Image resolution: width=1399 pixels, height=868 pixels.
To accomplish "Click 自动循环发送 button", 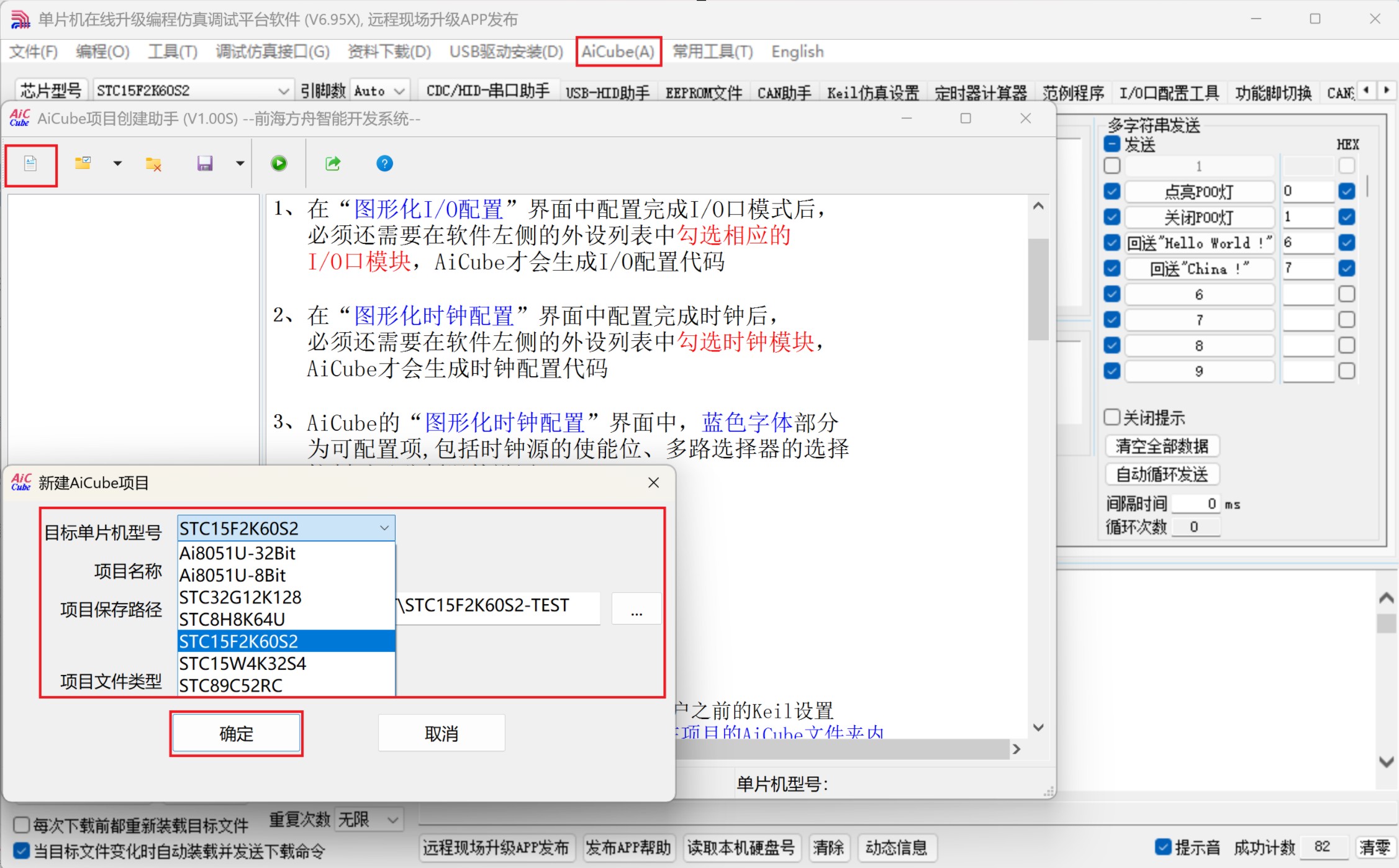I will pos(1162,475).
